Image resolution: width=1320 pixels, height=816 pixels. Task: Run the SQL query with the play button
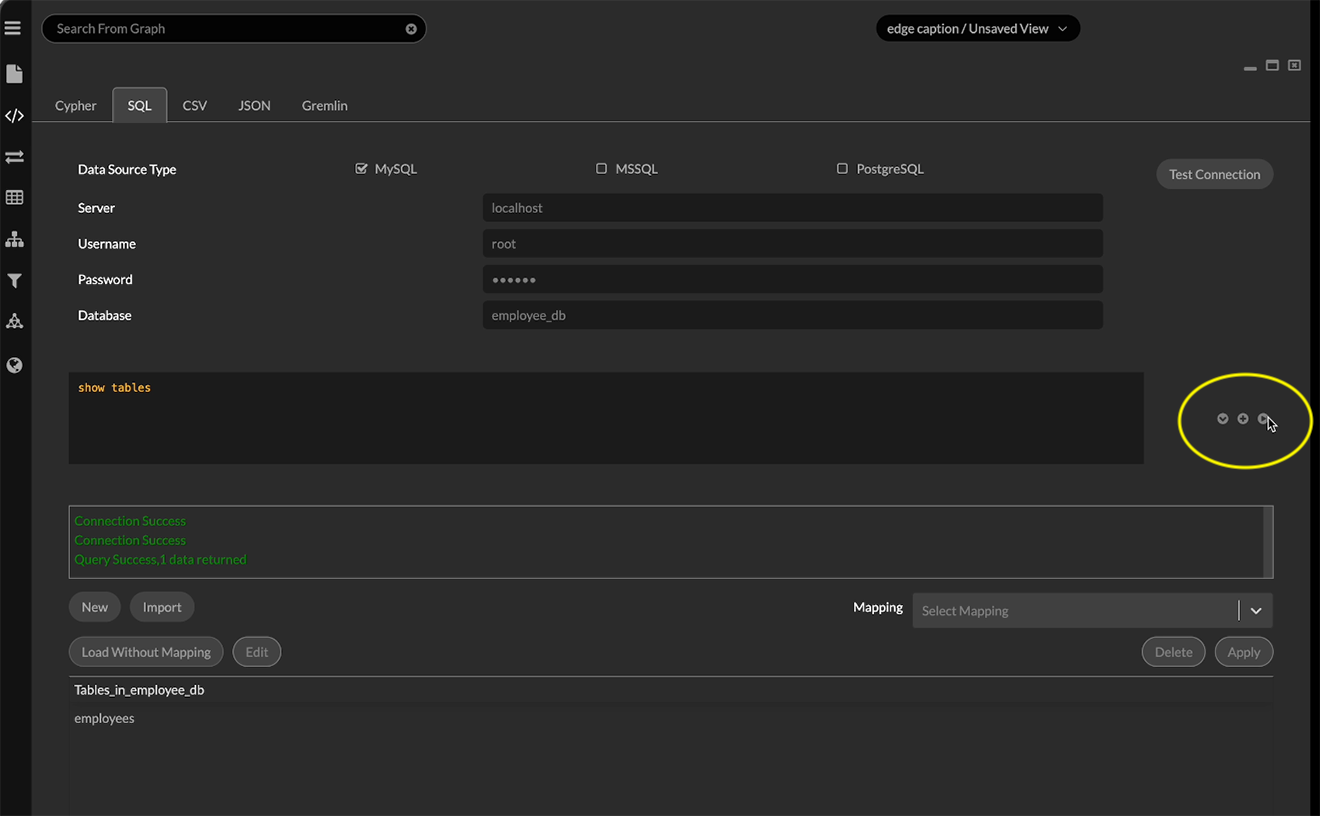[1262, 418]
